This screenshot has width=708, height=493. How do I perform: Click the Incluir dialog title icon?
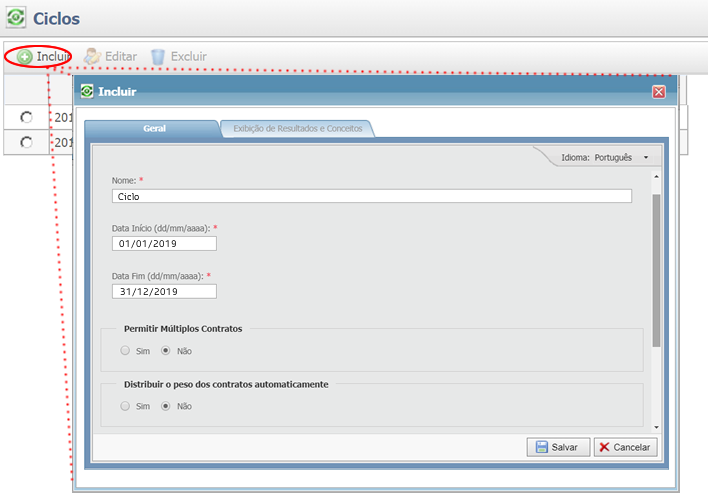coord(87,91)
